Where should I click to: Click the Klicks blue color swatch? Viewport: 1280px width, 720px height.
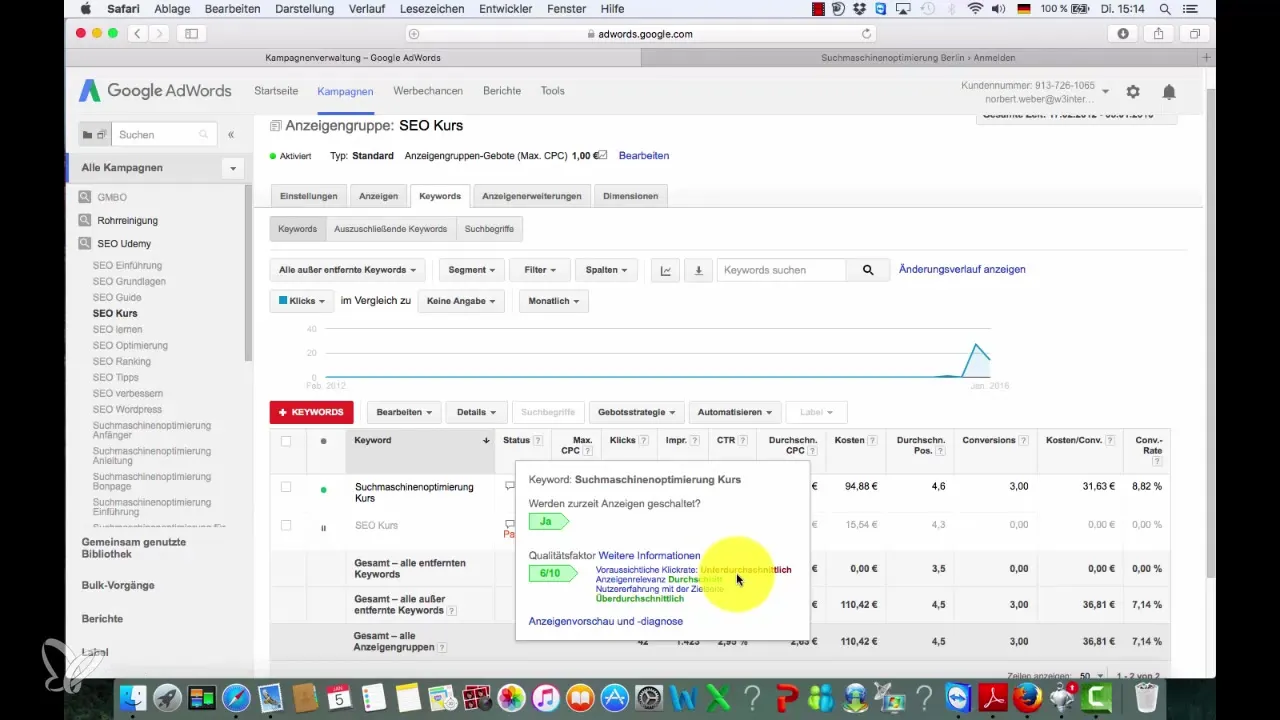tap(283, 301)
